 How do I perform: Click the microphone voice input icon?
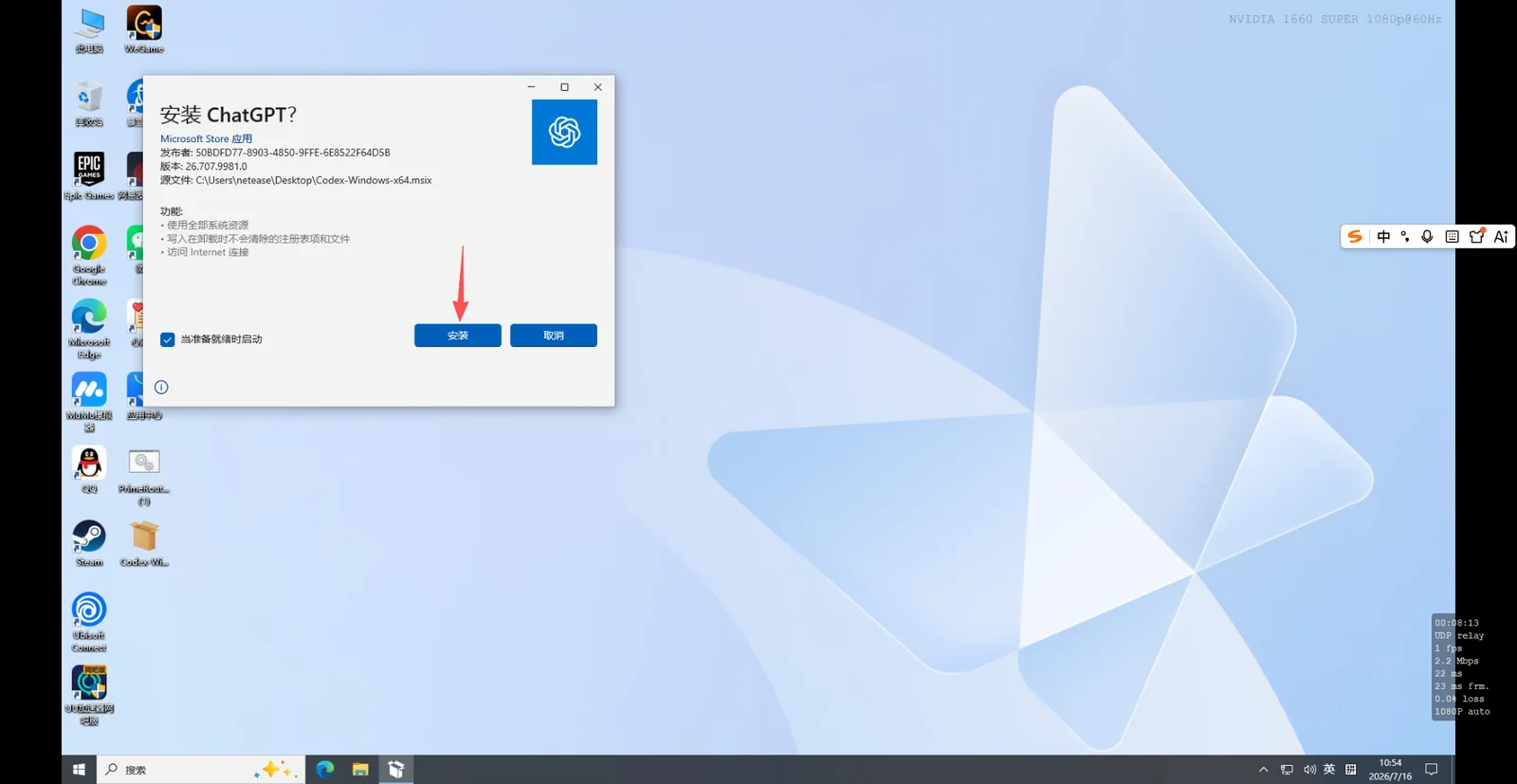[x=1427, y=237]
